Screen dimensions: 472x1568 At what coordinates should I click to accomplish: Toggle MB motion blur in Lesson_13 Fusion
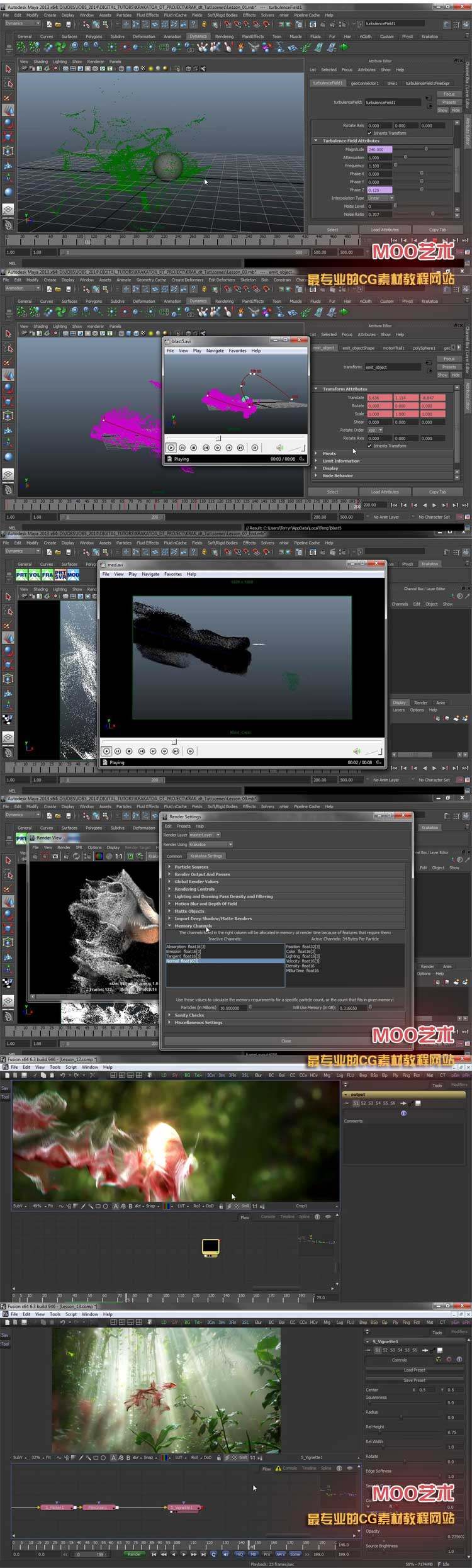(254, 1554)
